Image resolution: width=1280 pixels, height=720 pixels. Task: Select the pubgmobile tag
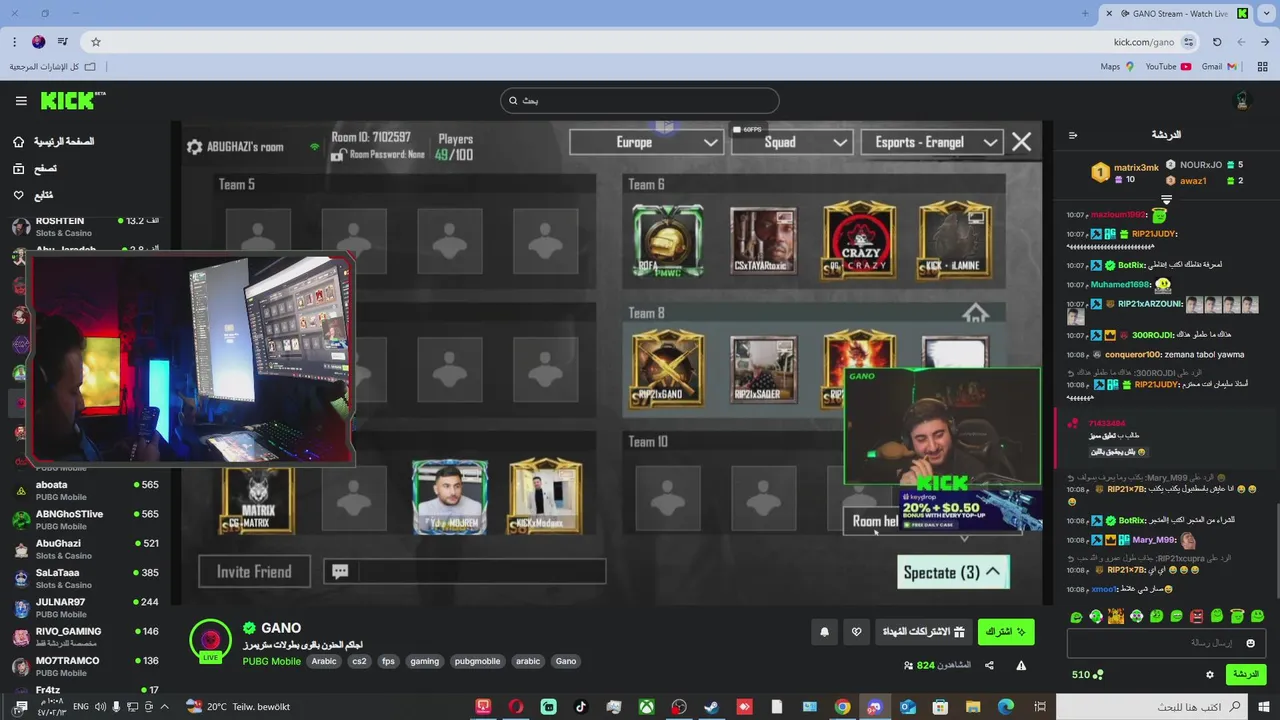(x=477, y=661)
